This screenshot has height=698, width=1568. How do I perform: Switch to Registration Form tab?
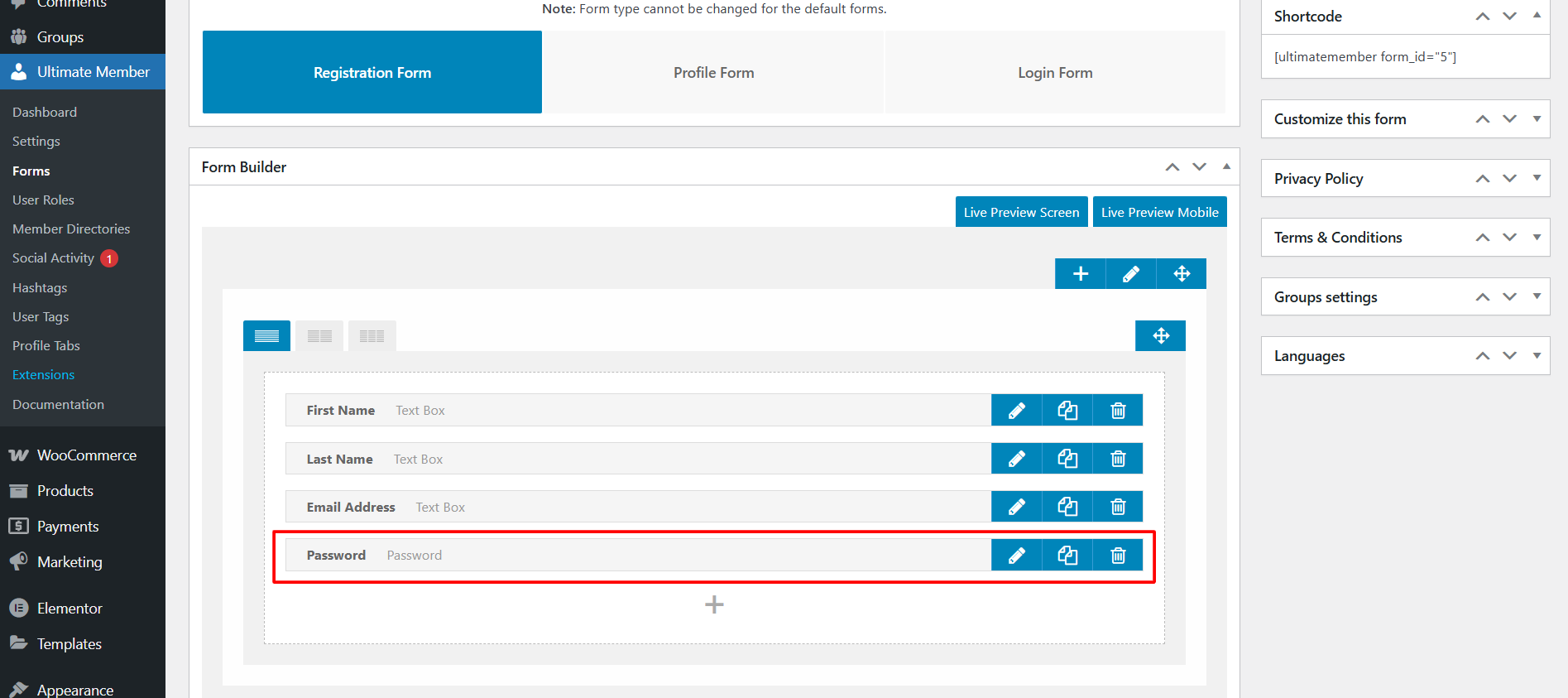click(372, 72)
